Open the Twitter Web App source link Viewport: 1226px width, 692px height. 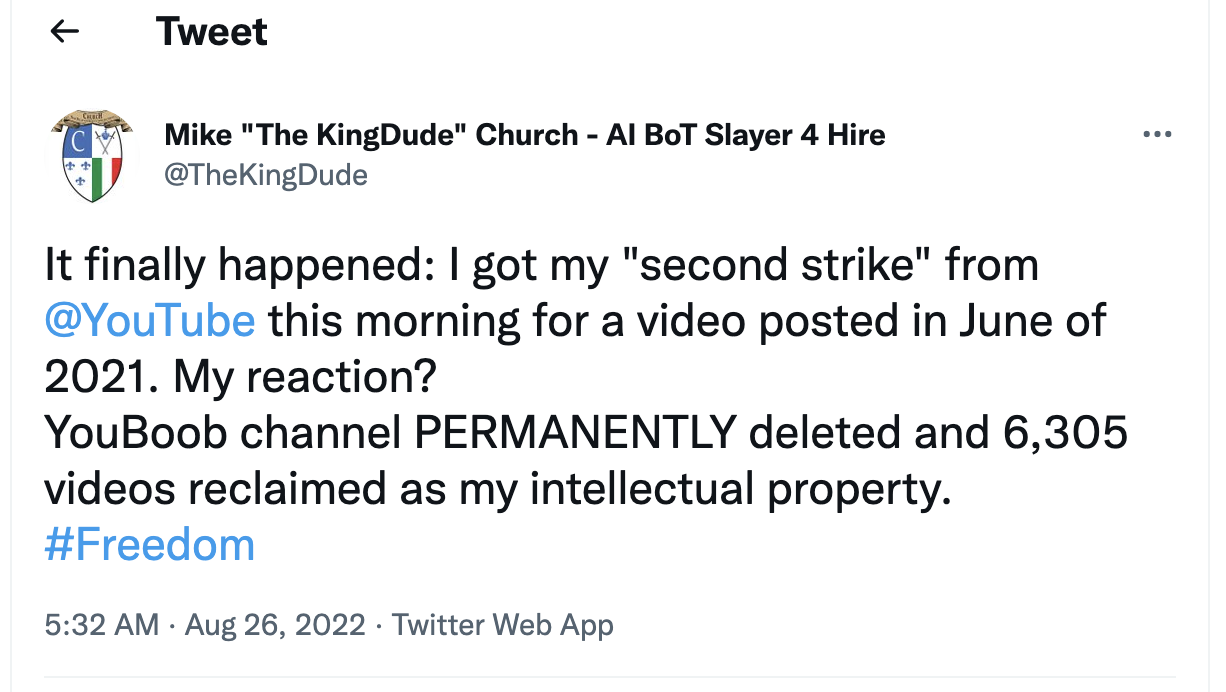point(503,626)
